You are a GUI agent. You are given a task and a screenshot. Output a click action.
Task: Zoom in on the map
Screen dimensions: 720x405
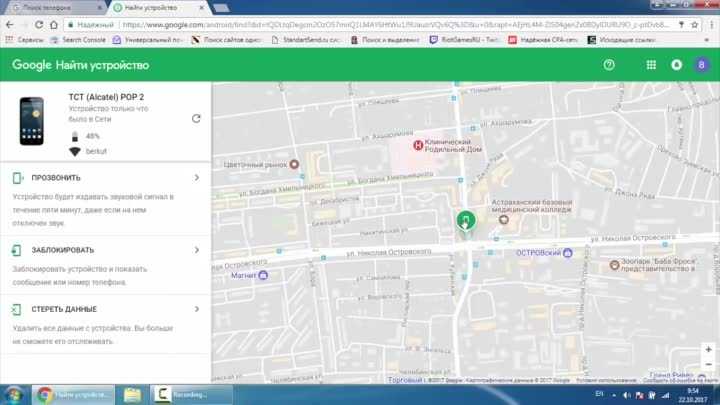point(709,349)
